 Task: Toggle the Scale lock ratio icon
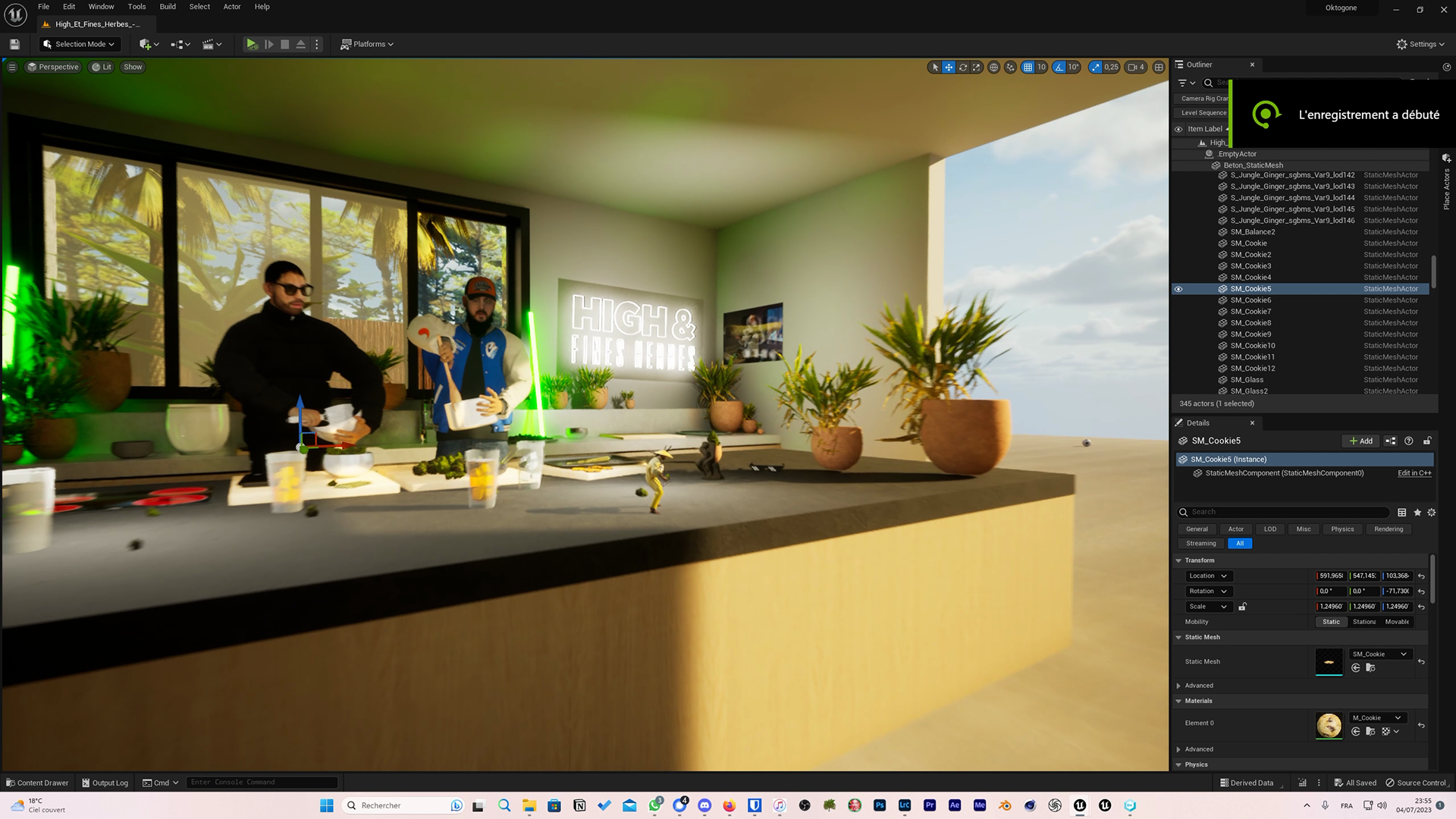tap(1242, 607)
